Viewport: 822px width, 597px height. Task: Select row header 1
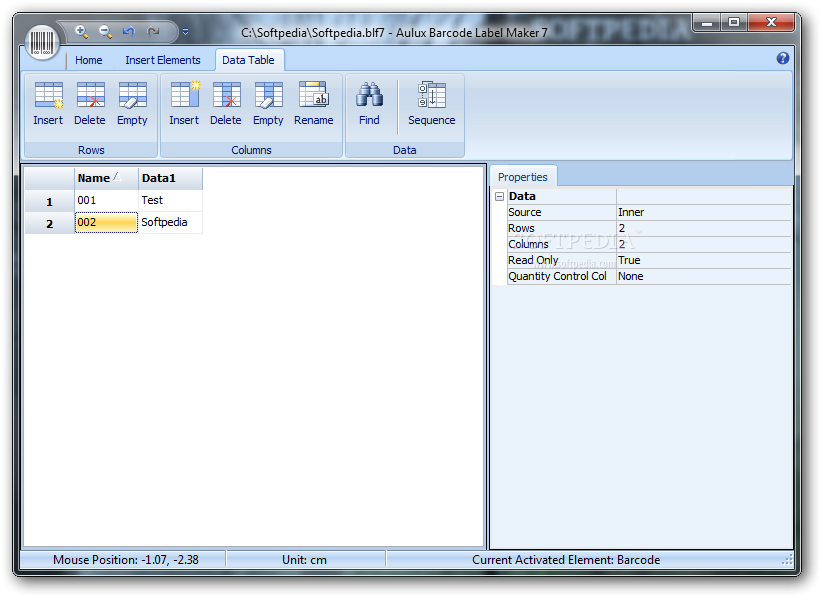point(50,201)
